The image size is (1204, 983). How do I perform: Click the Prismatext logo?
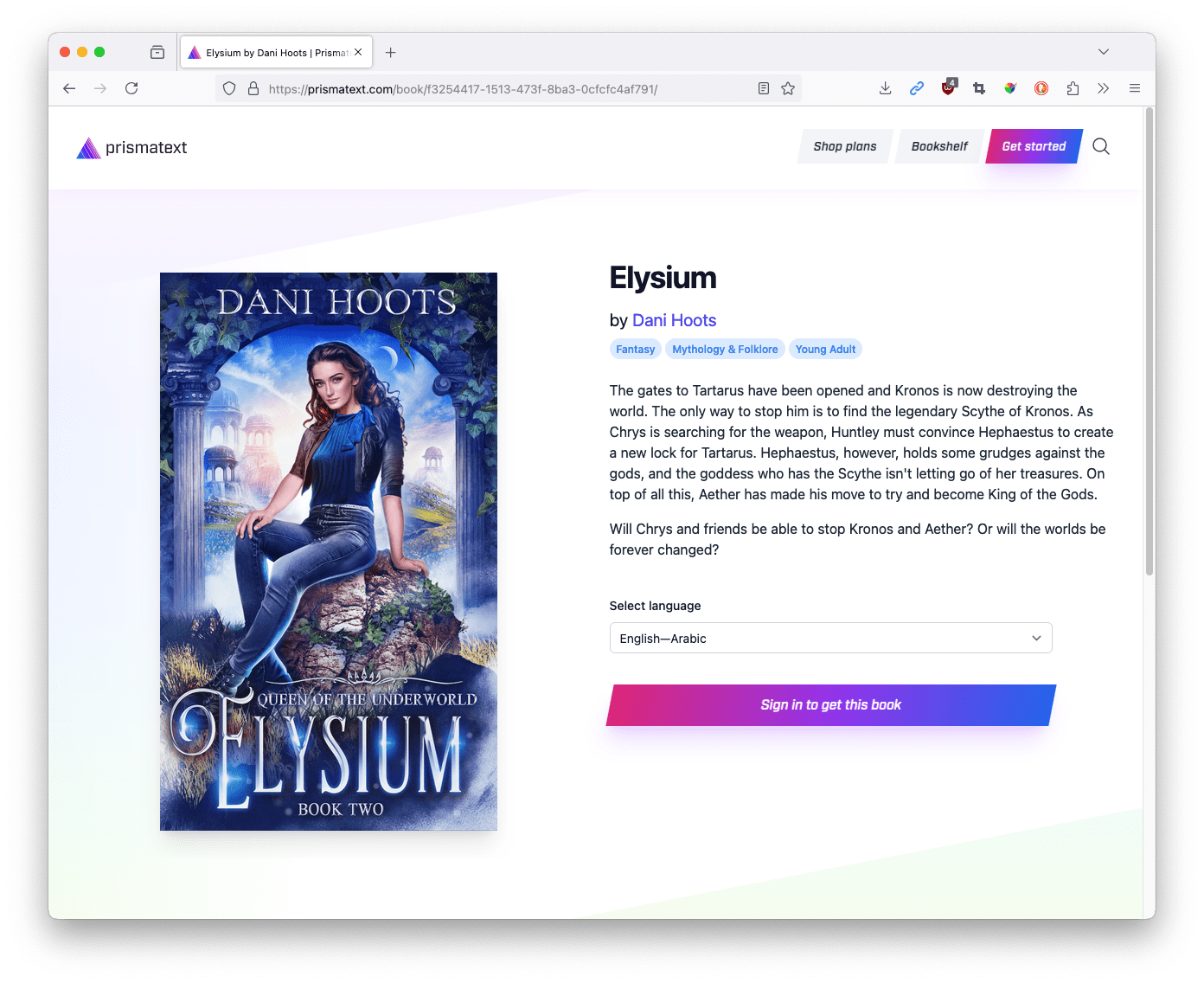[131, 147]
